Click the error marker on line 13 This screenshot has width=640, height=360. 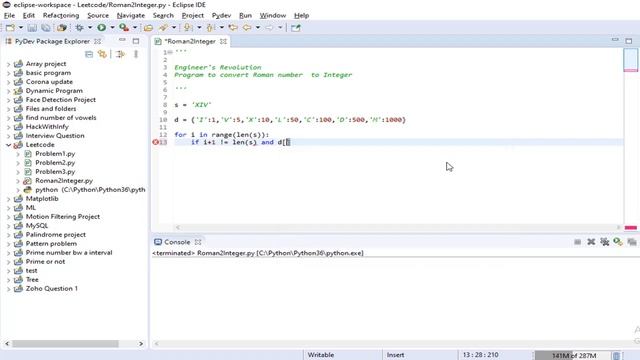155,142
